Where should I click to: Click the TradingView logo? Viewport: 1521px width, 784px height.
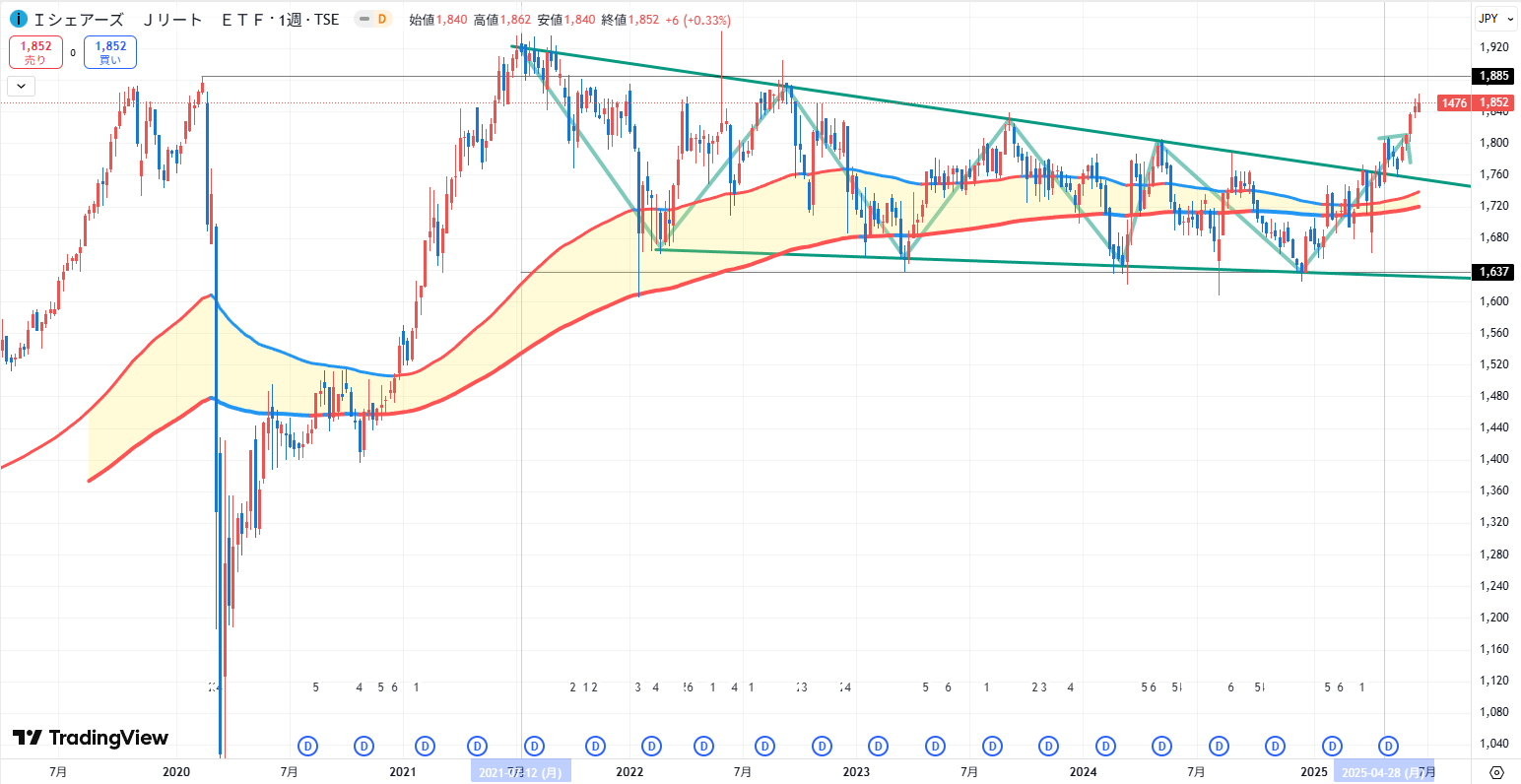click(90, 738)
